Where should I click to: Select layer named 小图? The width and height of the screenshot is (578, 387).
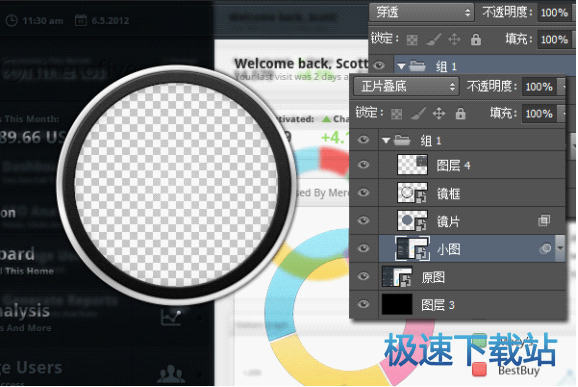click(448, 250)
